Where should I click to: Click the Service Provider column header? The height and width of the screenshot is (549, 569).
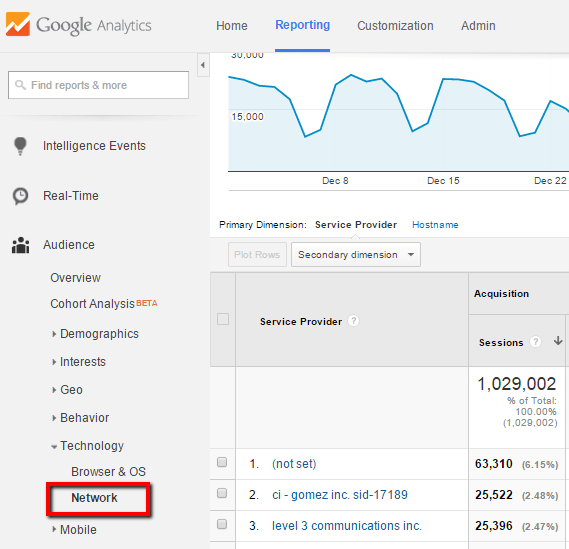(301, 321)
